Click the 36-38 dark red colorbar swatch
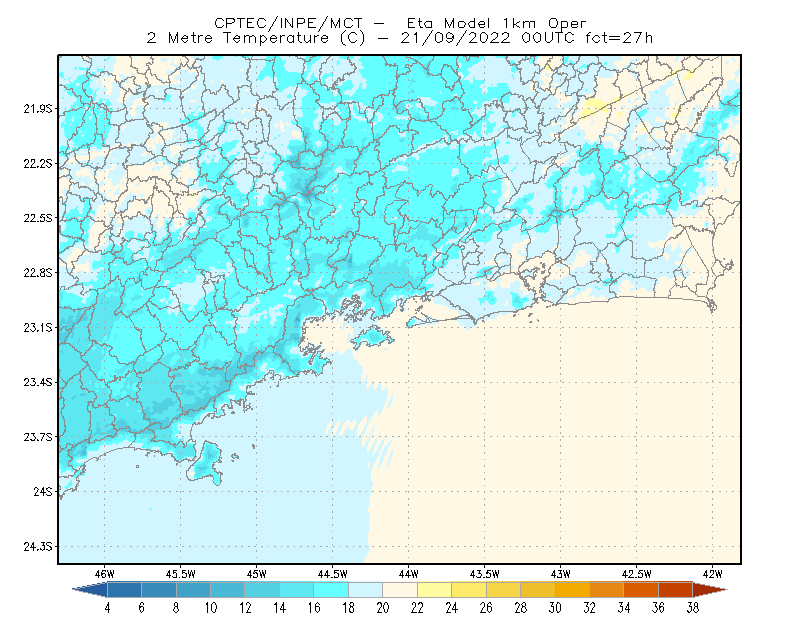Viewport: 800px width, 618px height. click(676, 590)
